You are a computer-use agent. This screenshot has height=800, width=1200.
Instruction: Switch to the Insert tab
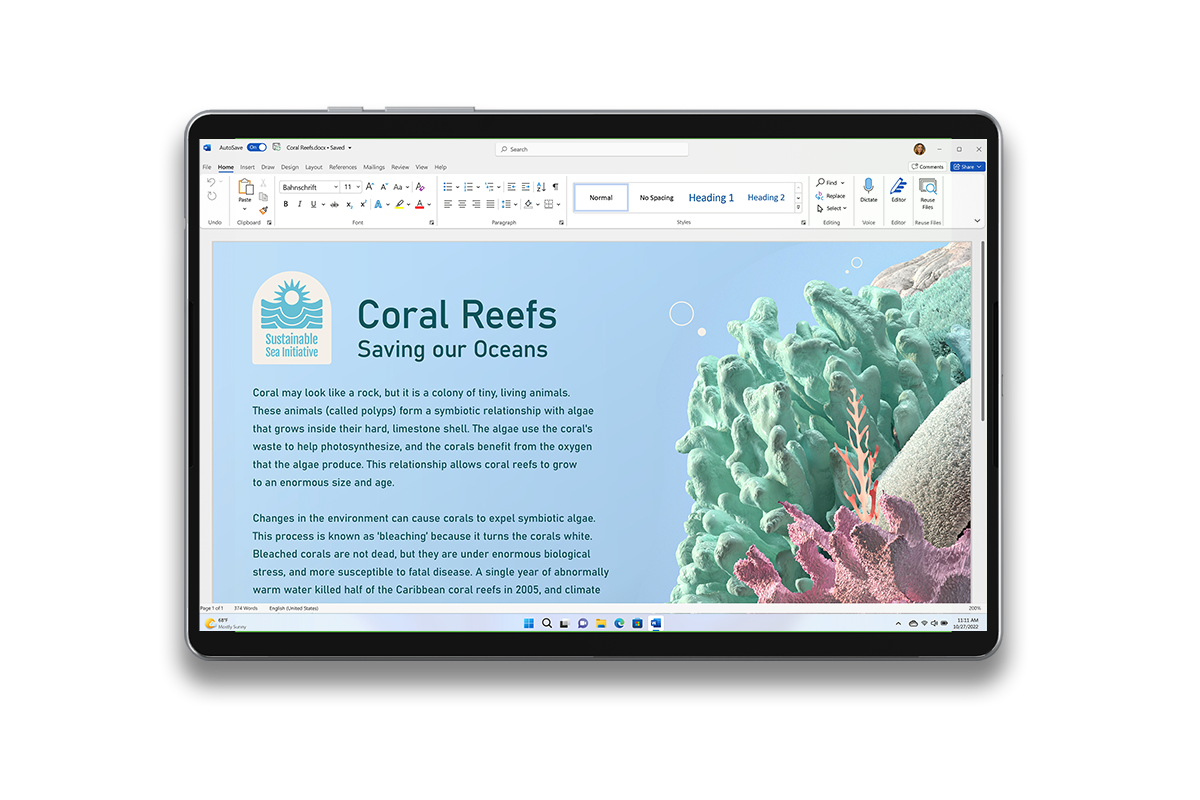click(x=247, y=167)
